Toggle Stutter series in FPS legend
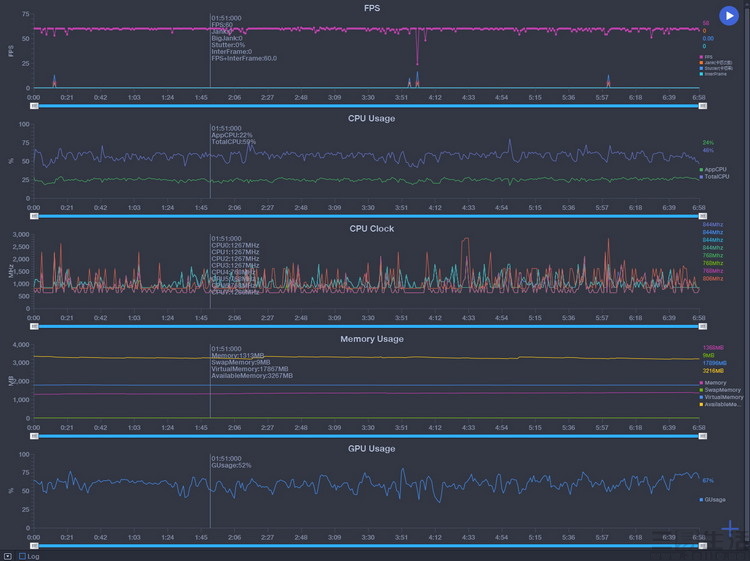Image resolution: width=750 pixels, height=561 pixels. [716, 68]
